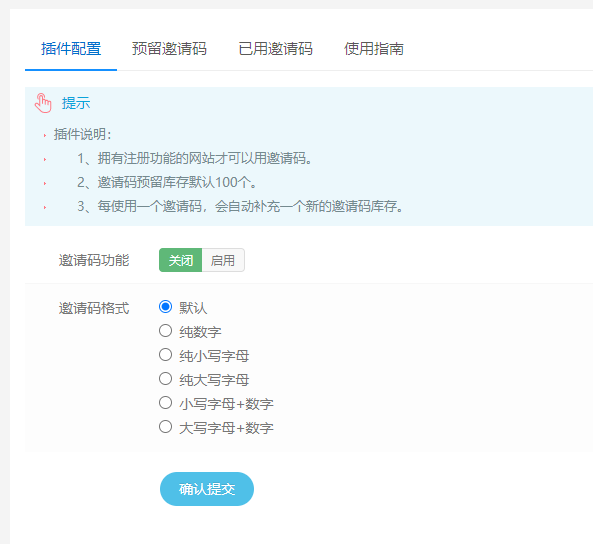Submit the form with 确认提交
Screen dimensions: 593x544
coord(207,489)
